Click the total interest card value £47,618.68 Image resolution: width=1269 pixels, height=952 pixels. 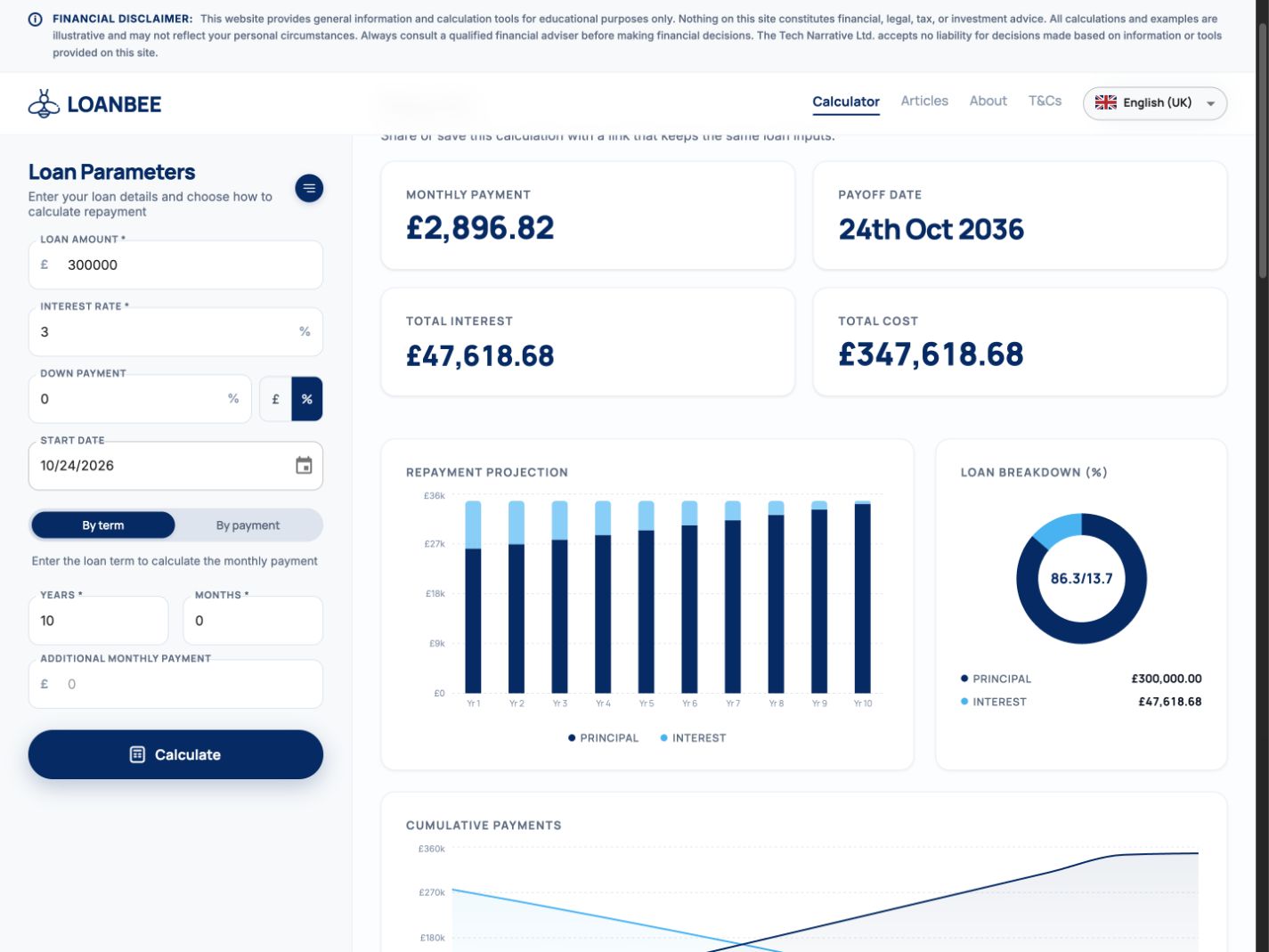pyautogui.click(x=480, y=356)
